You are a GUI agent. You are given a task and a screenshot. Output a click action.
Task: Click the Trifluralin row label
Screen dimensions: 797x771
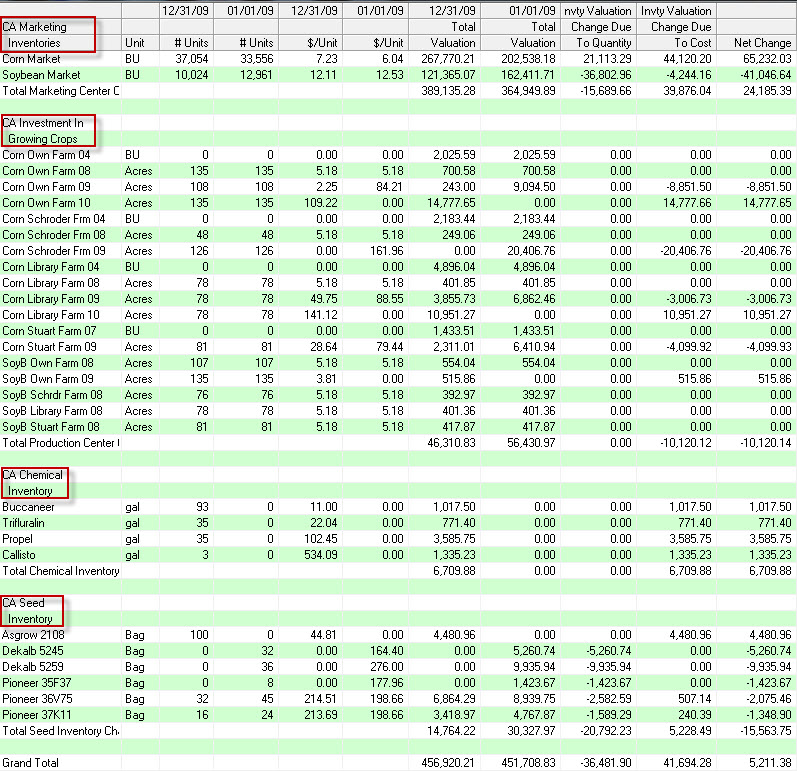pos(25,523)
